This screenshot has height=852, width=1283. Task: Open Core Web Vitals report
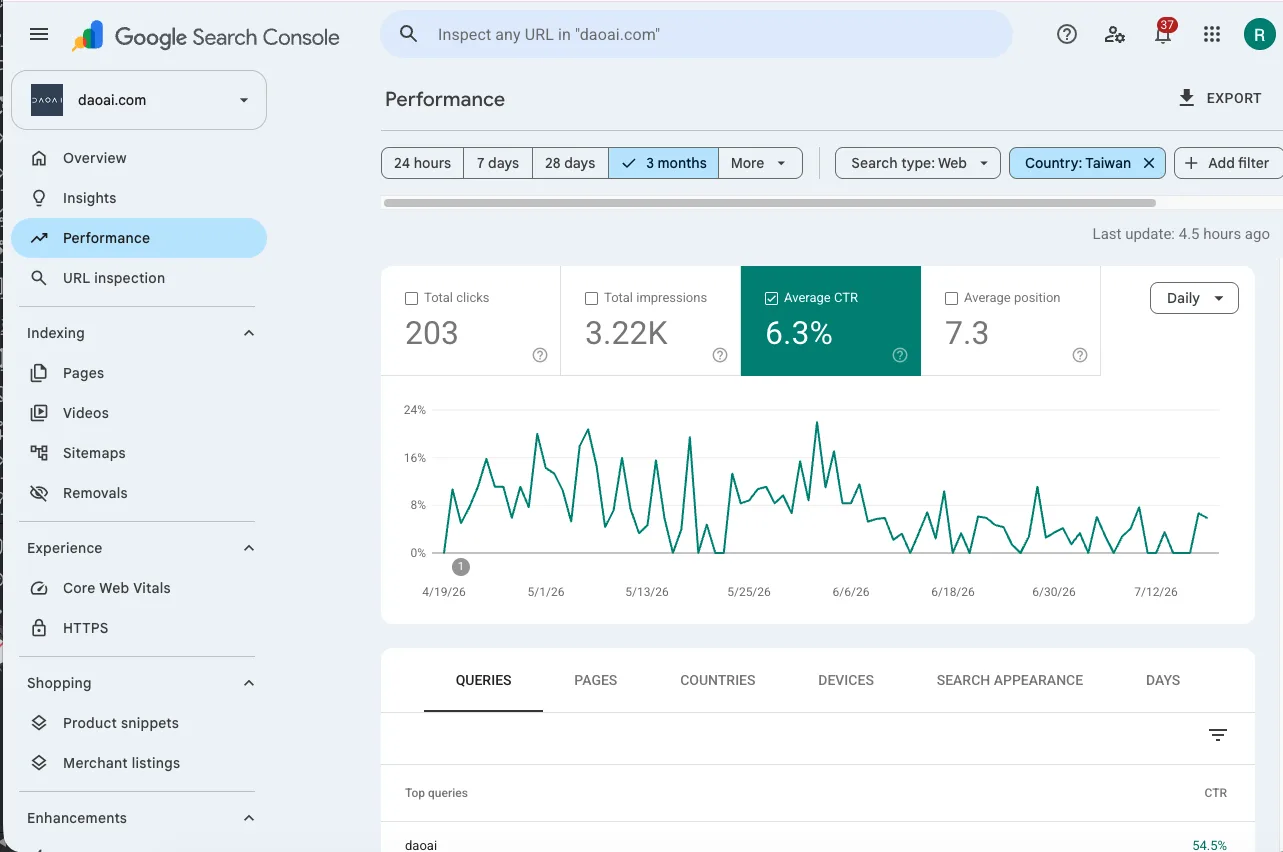pyautogui.click(x=139, y=588)
